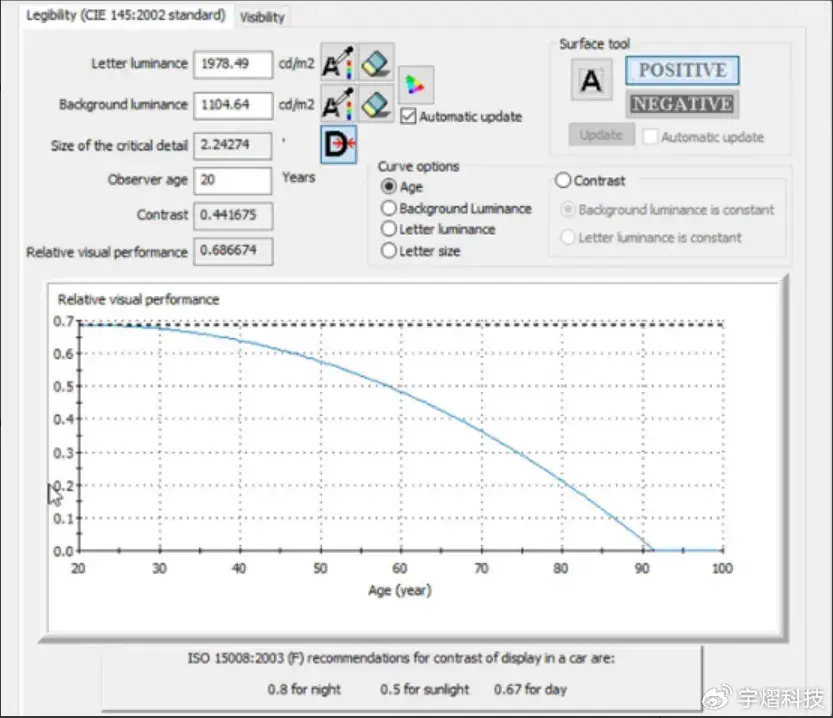Pick background luminance with eyedropper icon
Viewport: 833px width, 718px height.
(339, 104)
